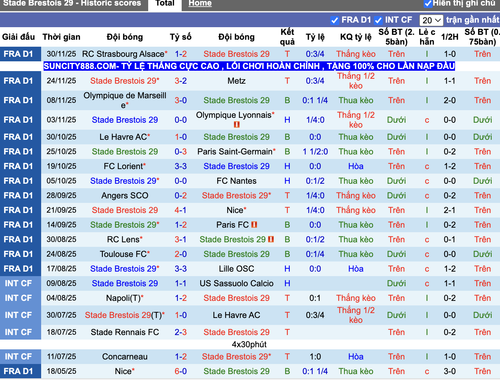Click the 1/2H column header

449,37
